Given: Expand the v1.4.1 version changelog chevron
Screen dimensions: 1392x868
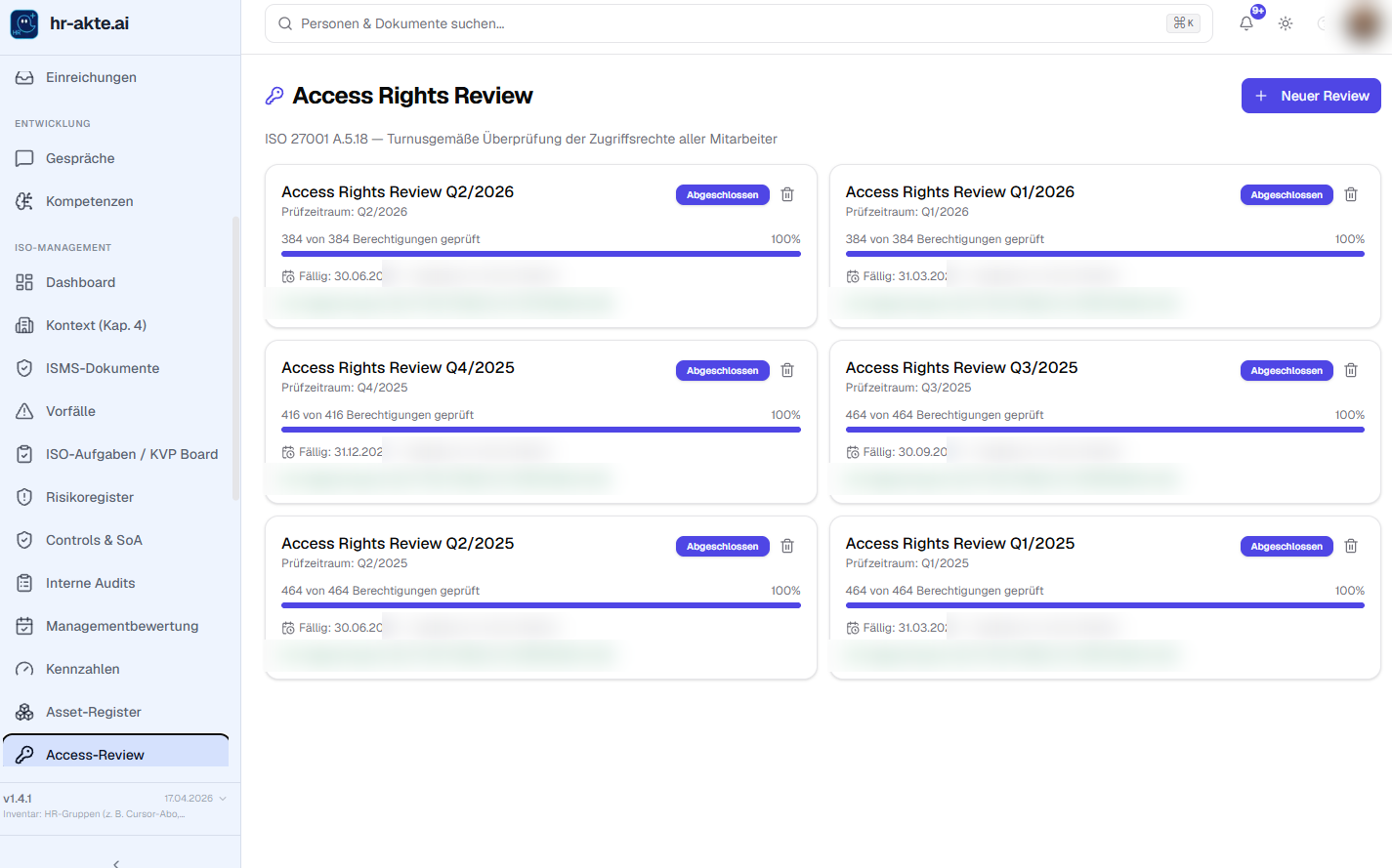Looking at the screenshot, I should point(223,799).
